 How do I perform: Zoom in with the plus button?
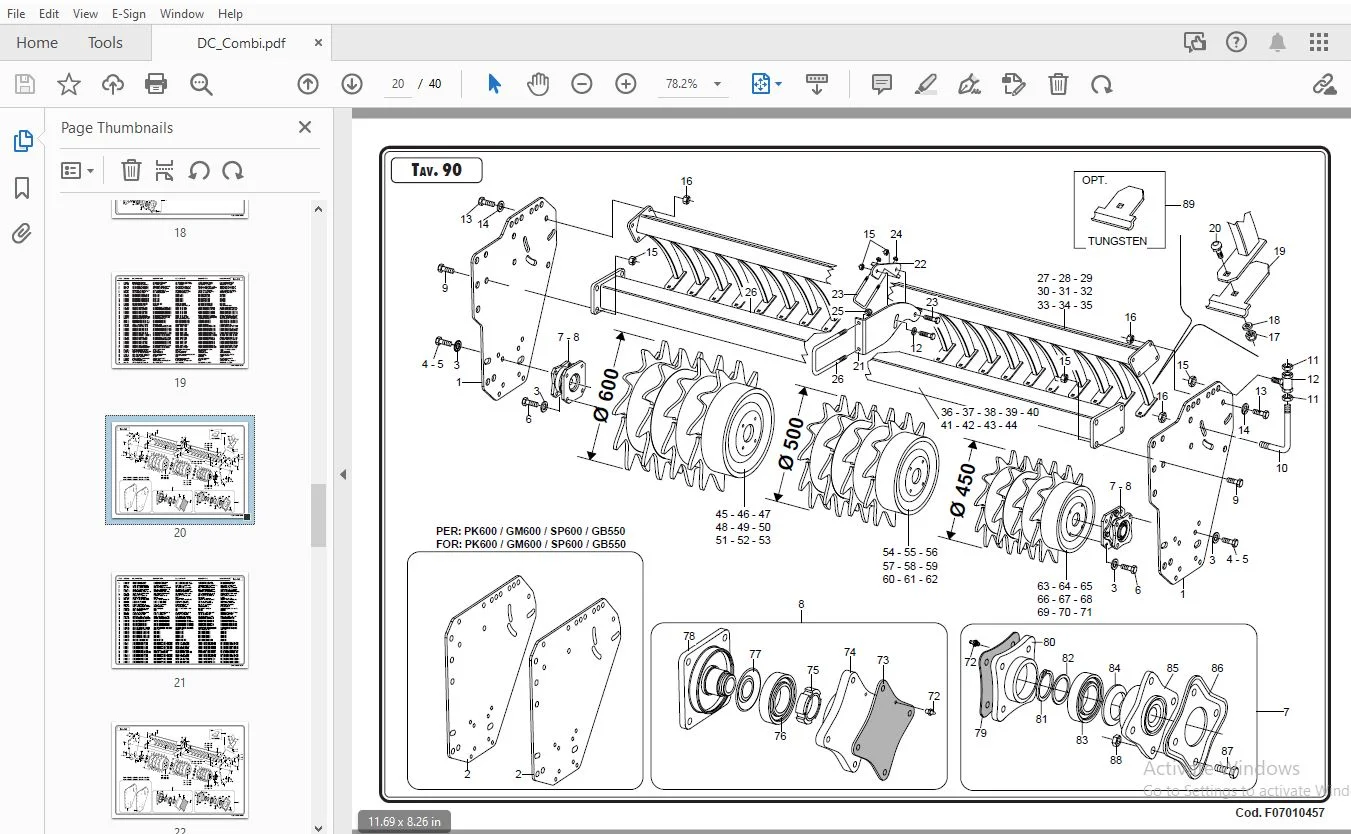tap(626, 84)
